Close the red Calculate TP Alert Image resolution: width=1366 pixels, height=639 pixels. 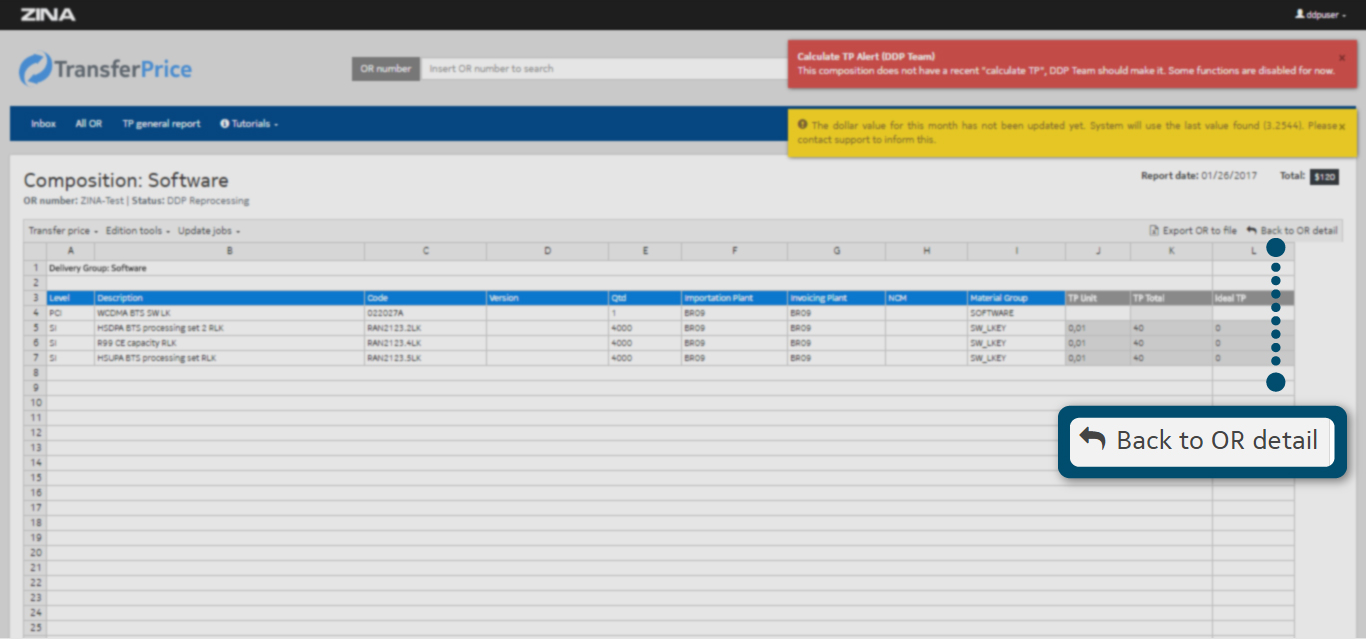click(x=1341, y=58)
